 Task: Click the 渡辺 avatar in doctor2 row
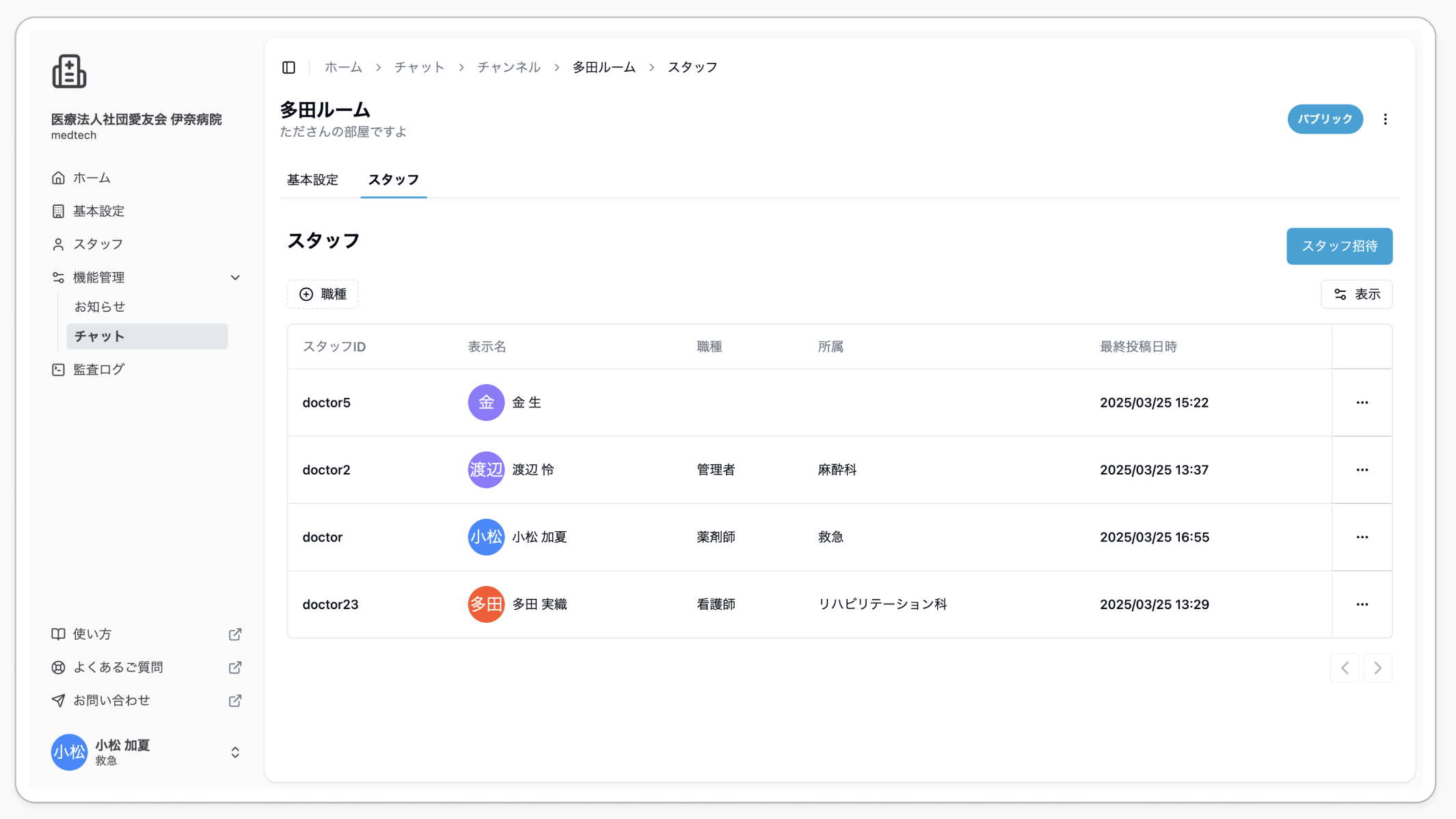(x=486, y=470)
